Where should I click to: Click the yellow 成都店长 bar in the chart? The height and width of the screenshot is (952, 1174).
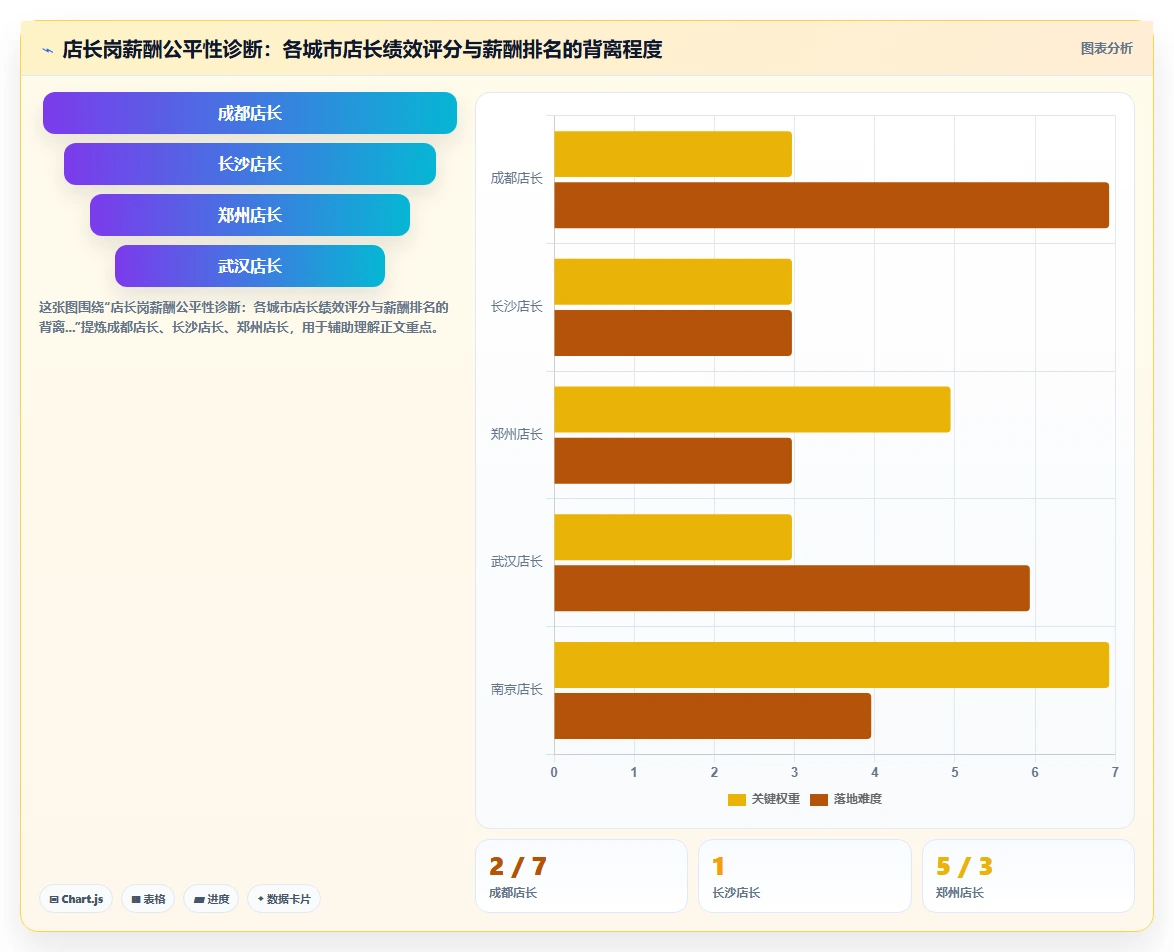click(672, 154)
